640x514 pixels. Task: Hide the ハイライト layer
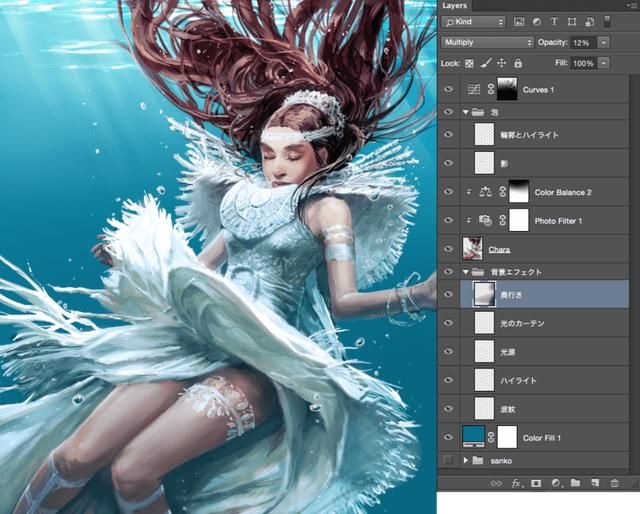pos(449,380)
